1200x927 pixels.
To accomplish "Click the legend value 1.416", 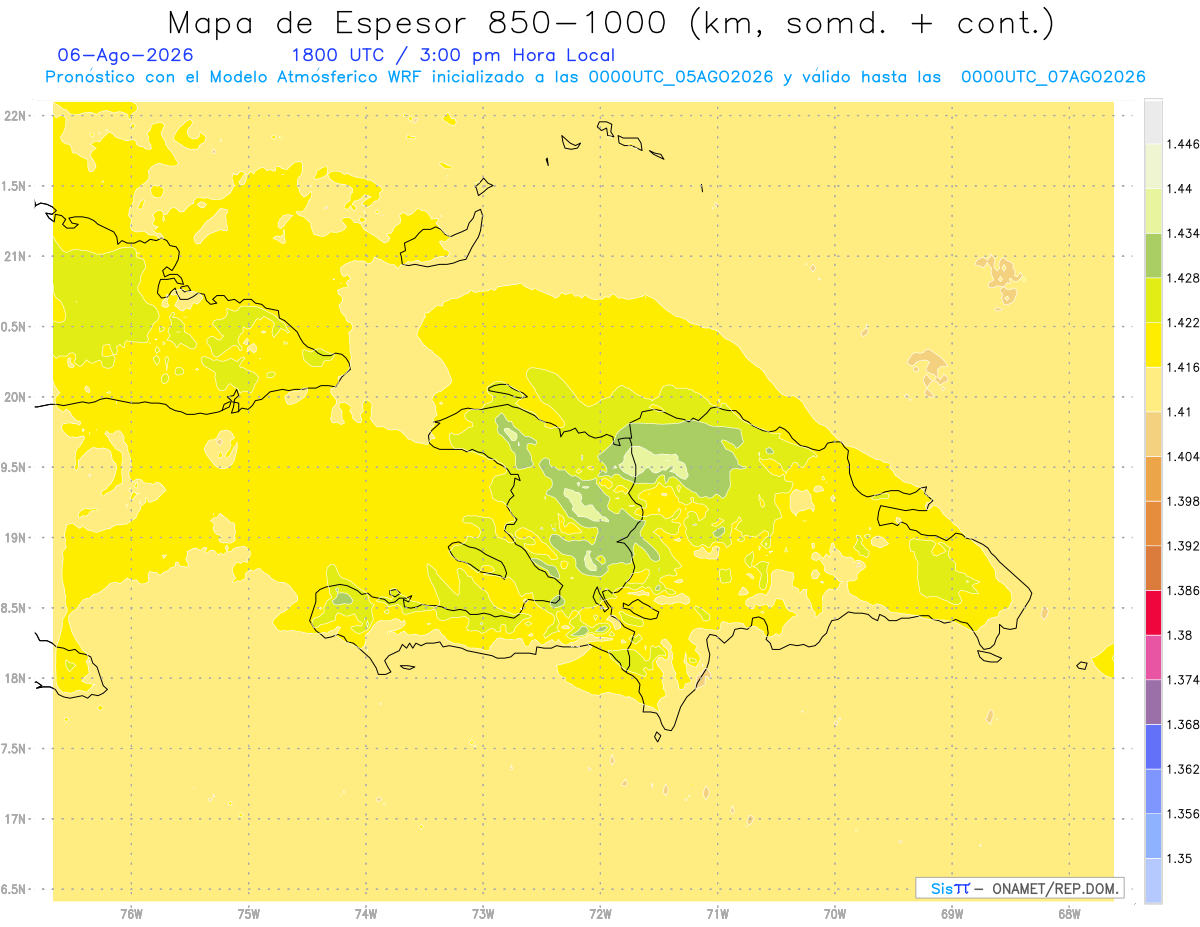I will [x=1183, y=367].
